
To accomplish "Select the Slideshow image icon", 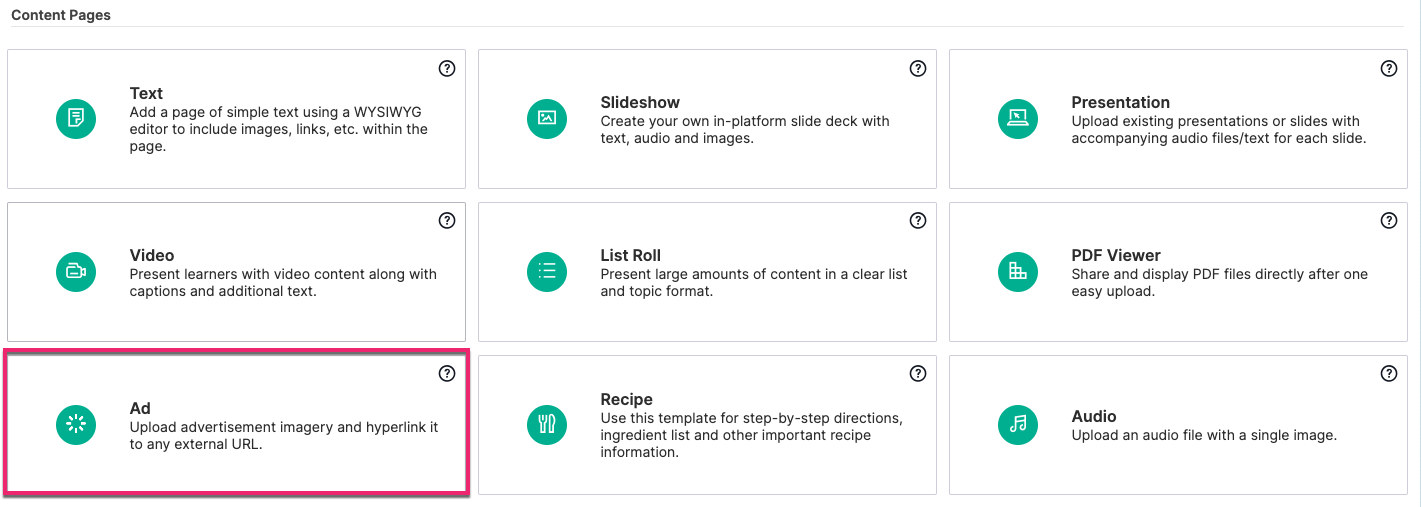I will click(547, 119).
